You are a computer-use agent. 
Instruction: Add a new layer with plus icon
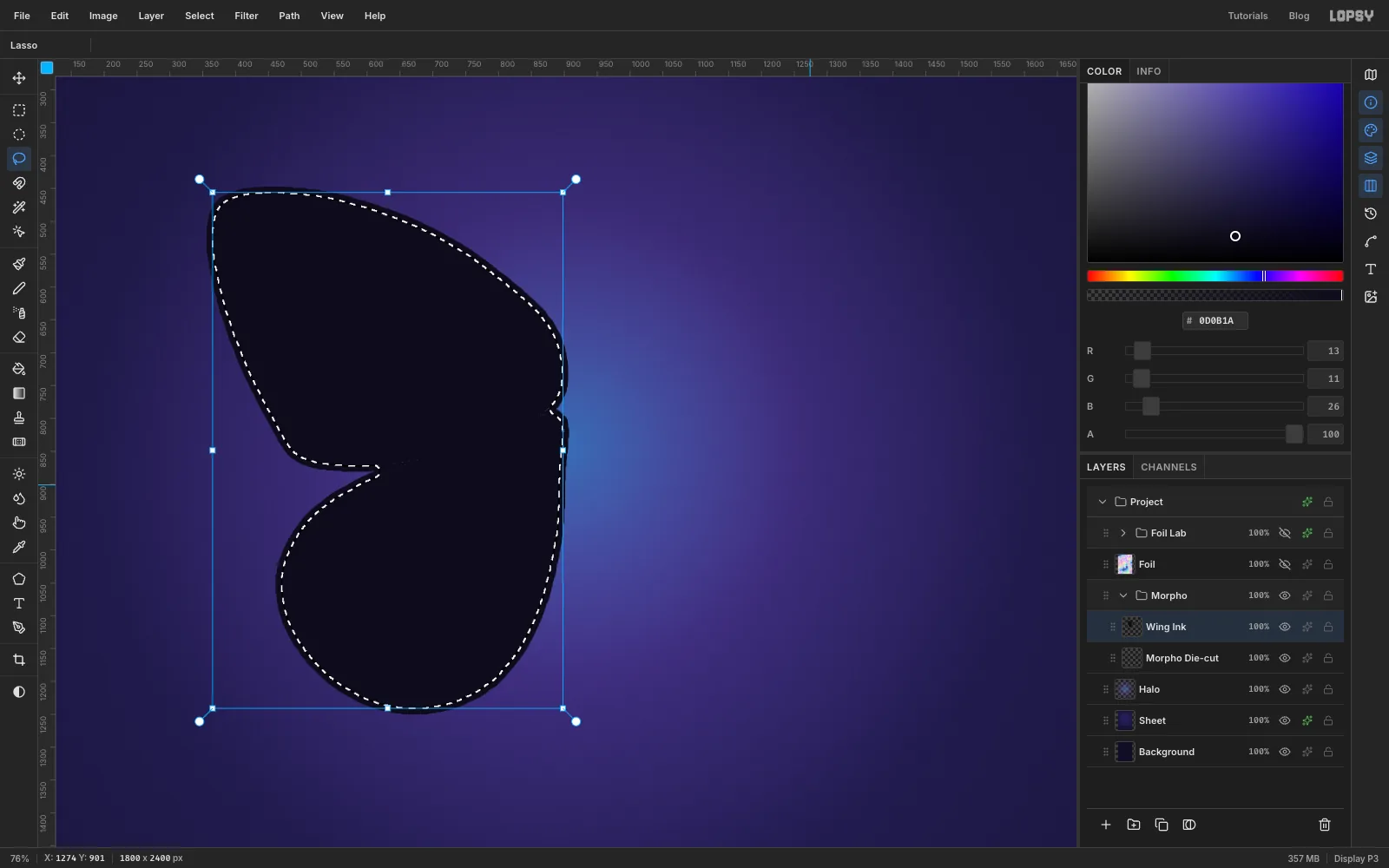click(x=1106, y=825)
